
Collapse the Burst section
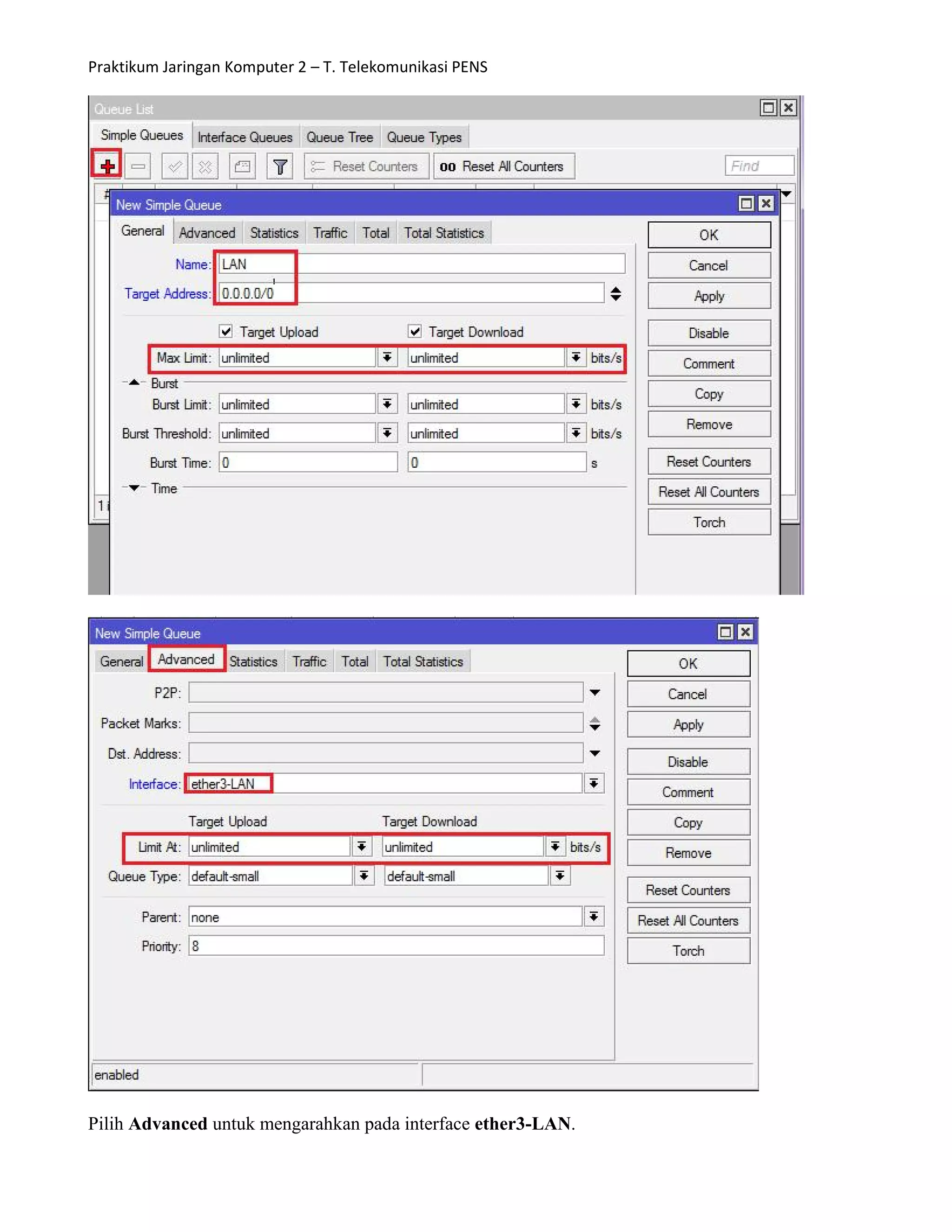click(134, 383)
